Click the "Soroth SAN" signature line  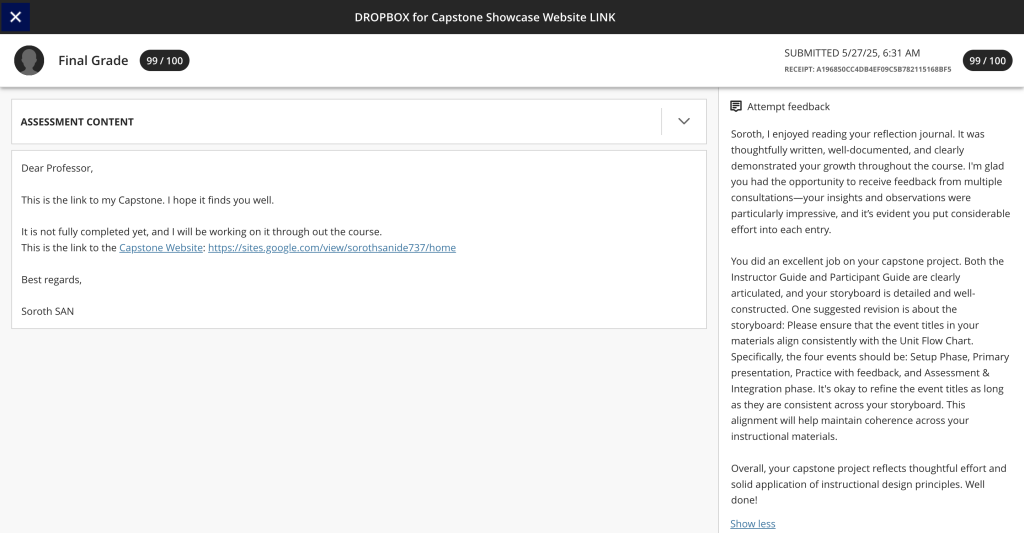pyautogui.click(x=48, y=312)
